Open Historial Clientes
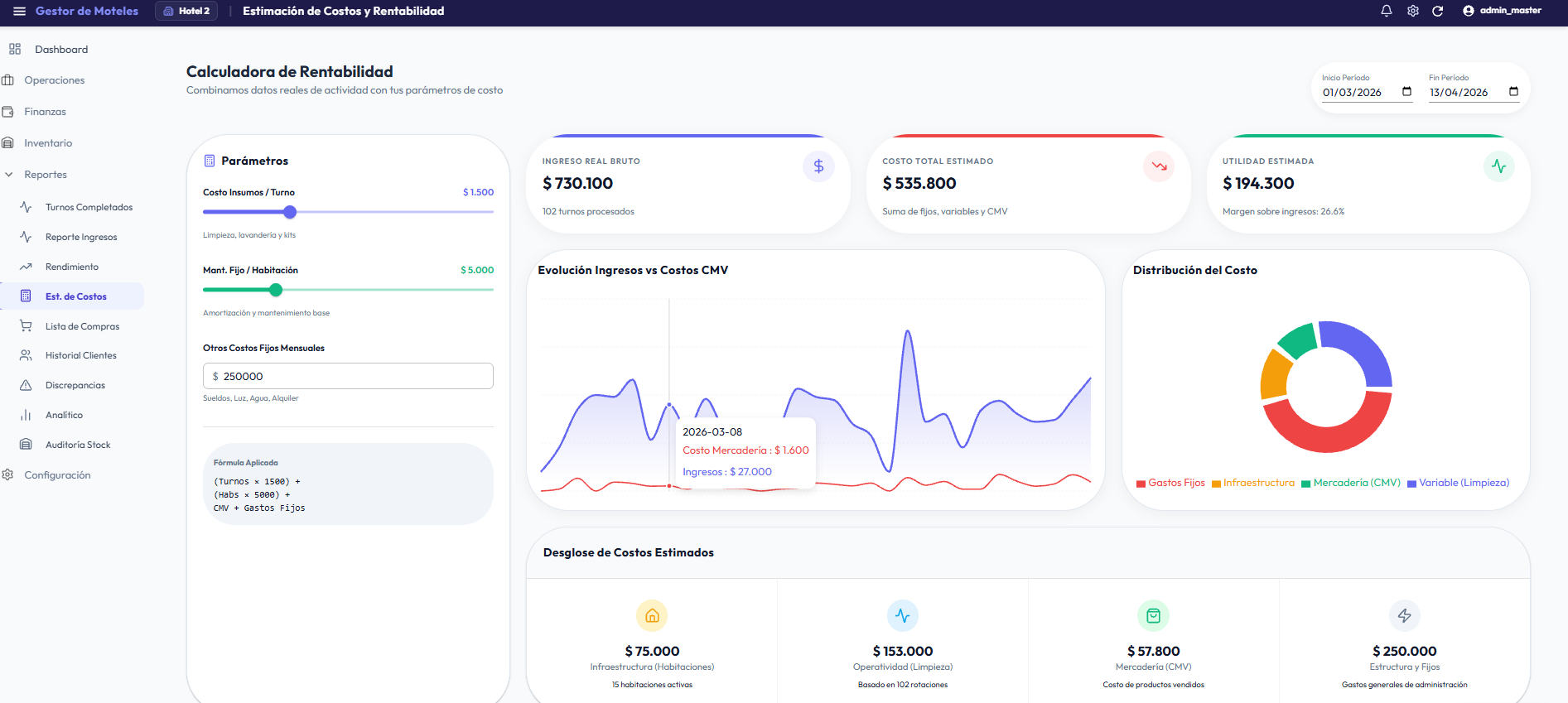The width and height of the screenshot is (1568, 703). pos(81,355)
